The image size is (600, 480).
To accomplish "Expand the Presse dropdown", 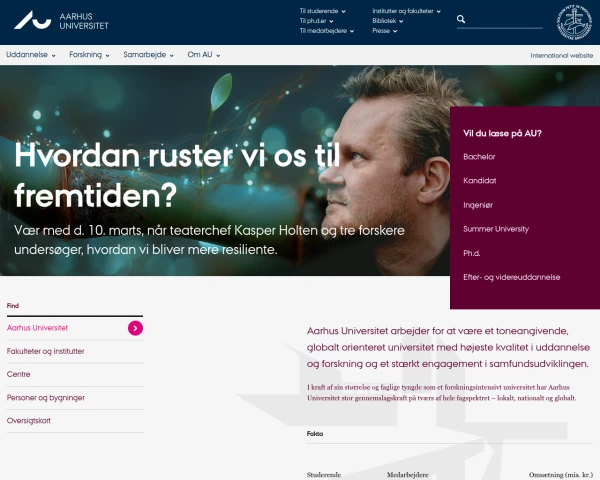I will click(385, 31).
